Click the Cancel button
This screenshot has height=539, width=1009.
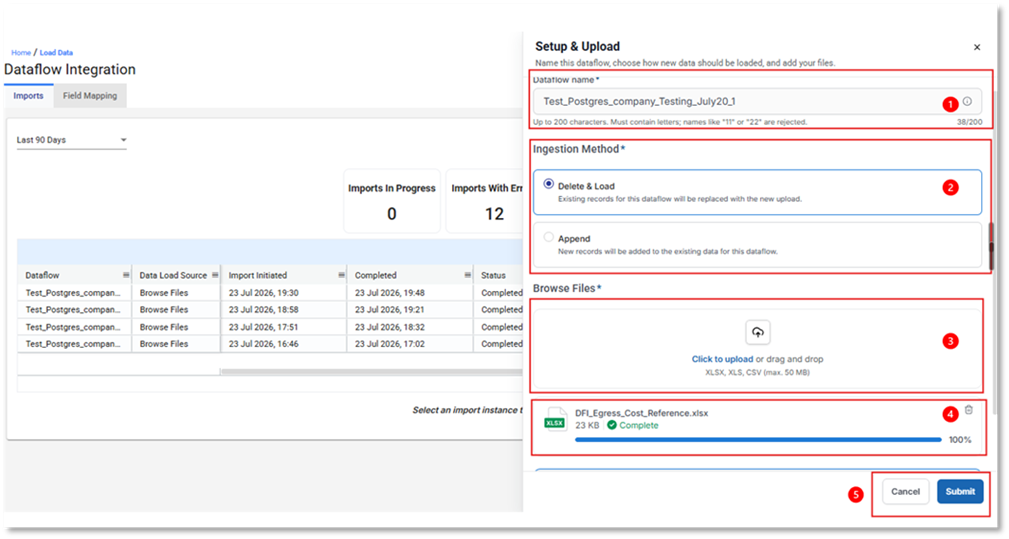coord(905,491)
